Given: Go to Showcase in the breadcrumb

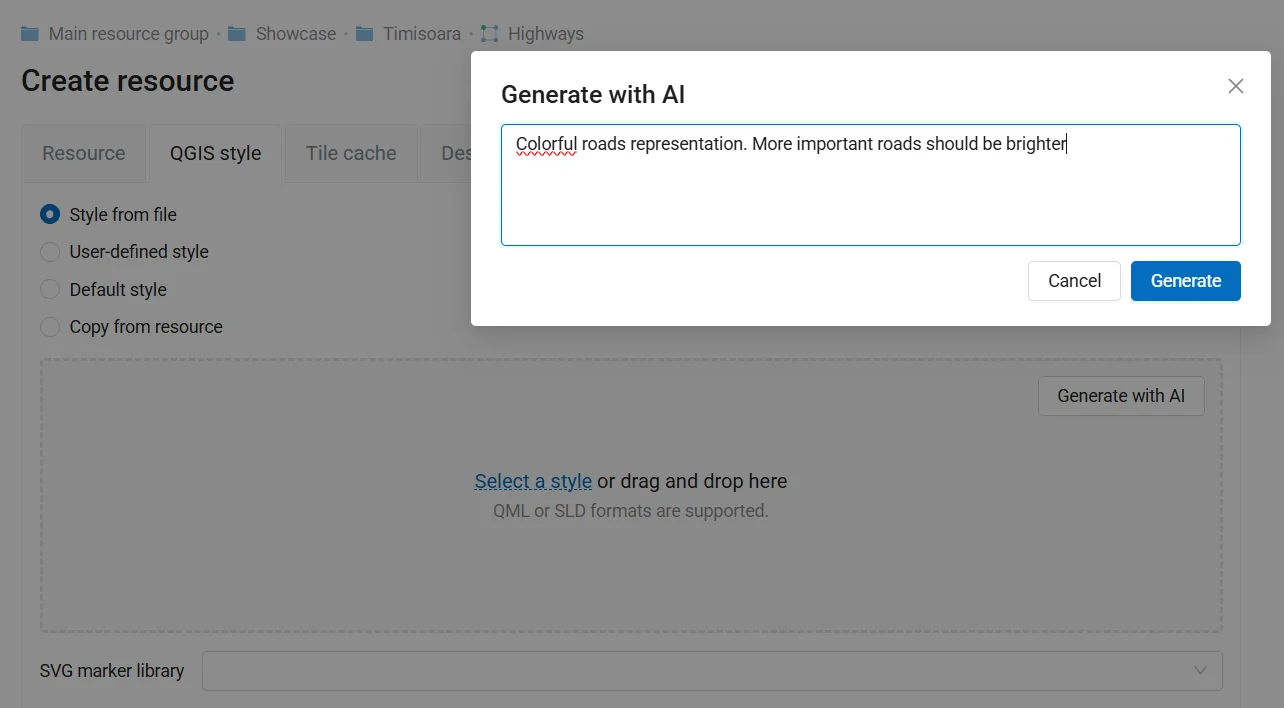Looking at the screenshot, I should coord(296,34).
